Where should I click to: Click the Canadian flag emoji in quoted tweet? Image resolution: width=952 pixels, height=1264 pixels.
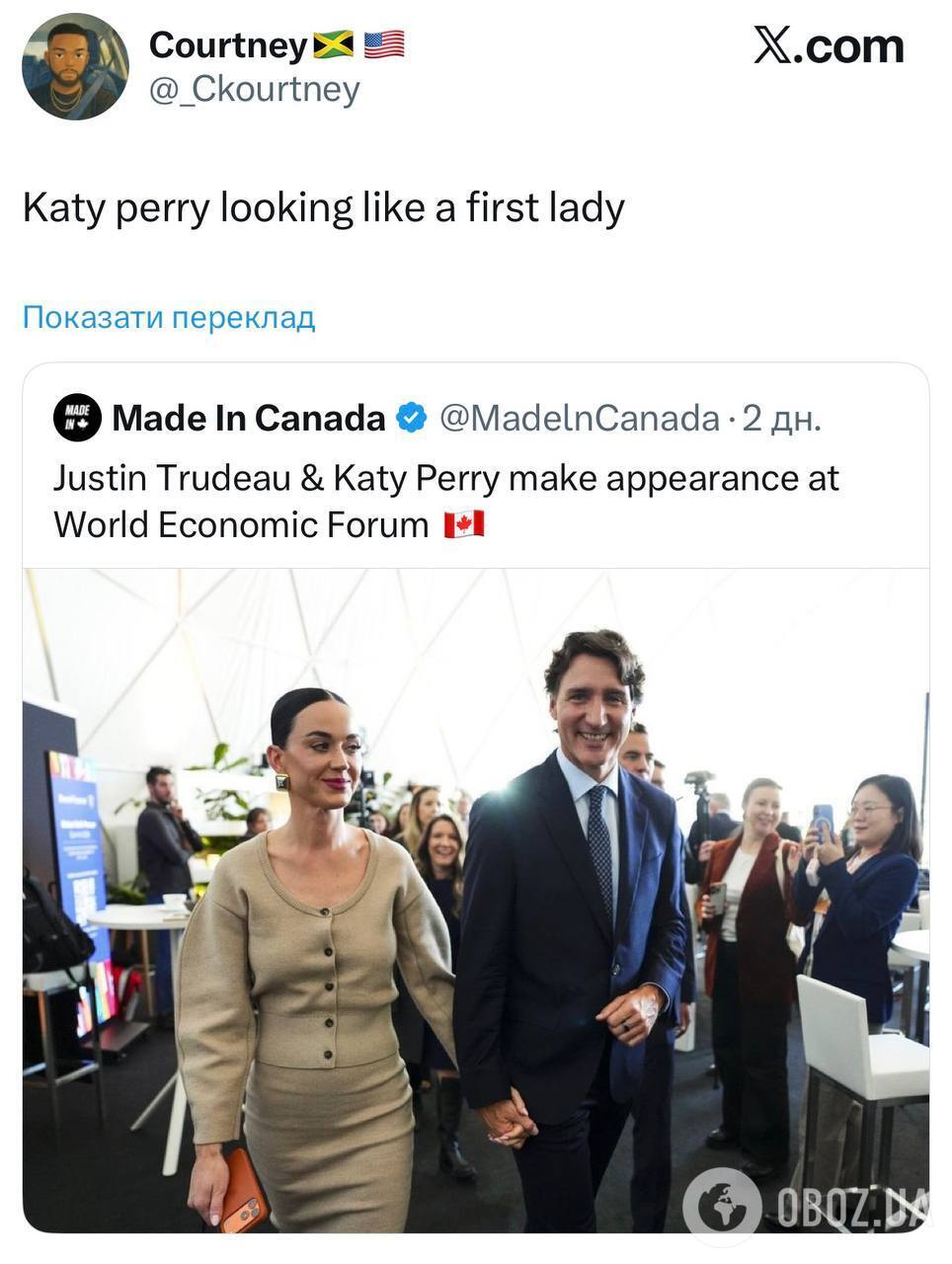[x=463, y=524]
